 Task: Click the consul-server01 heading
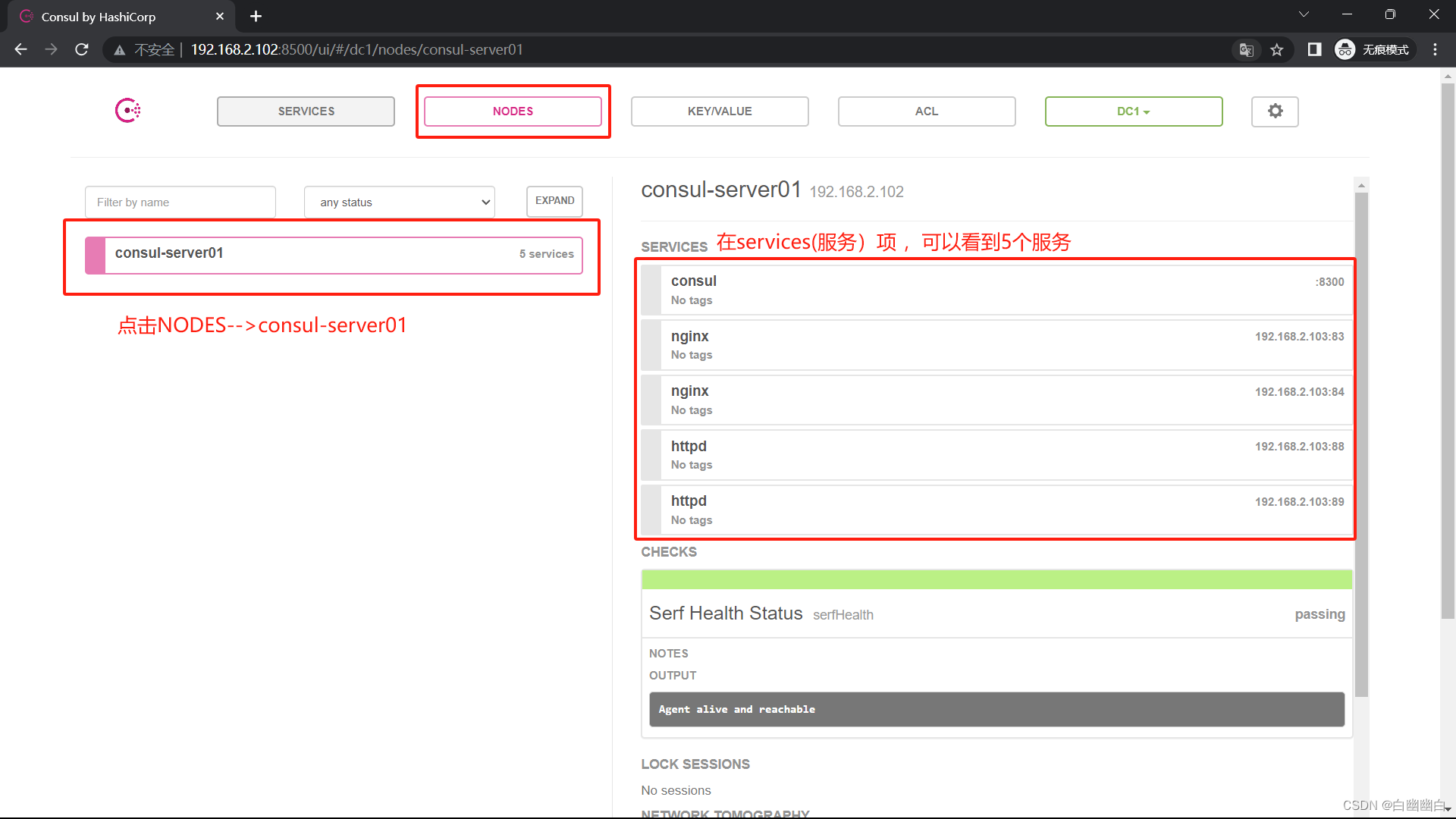coord(721,190)
